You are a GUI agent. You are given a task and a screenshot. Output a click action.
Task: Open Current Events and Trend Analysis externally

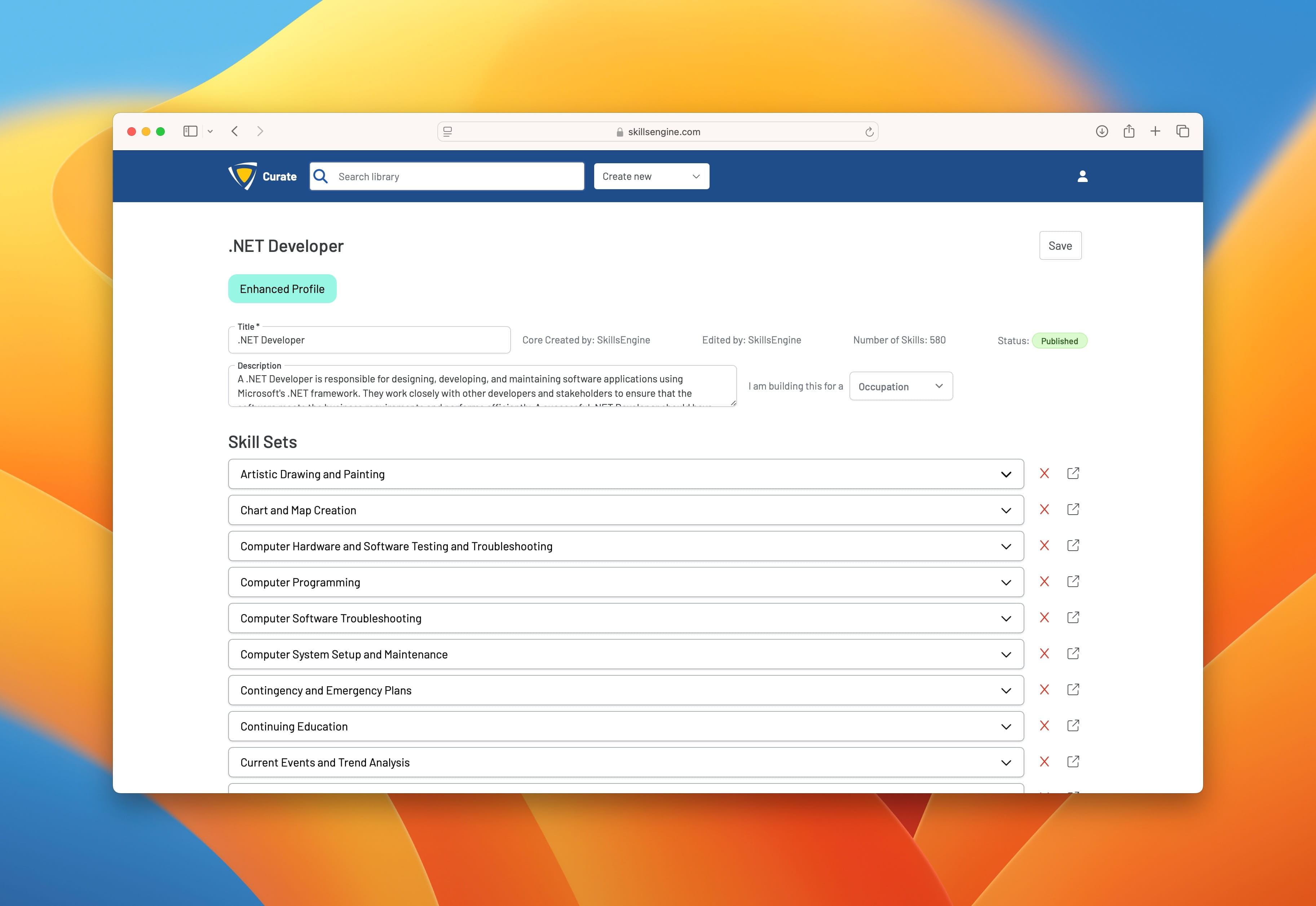tap(1072, 762)
